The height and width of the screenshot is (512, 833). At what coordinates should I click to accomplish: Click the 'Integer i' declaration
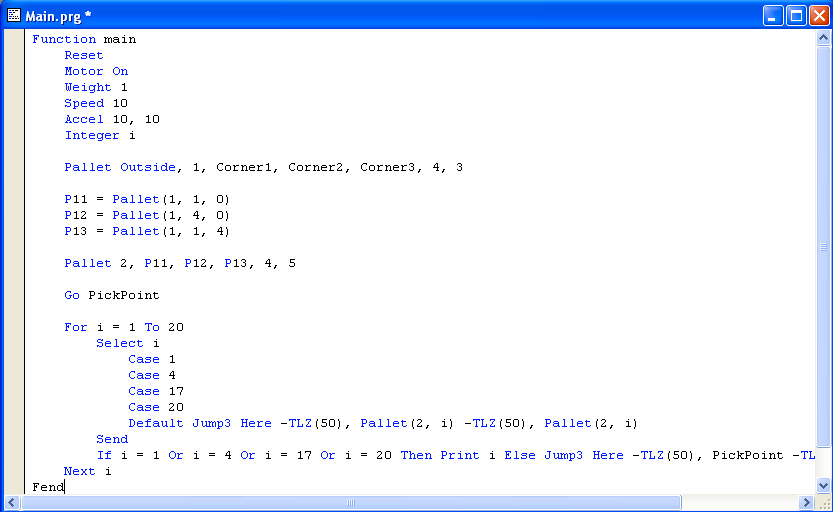[x=100, y=135]
